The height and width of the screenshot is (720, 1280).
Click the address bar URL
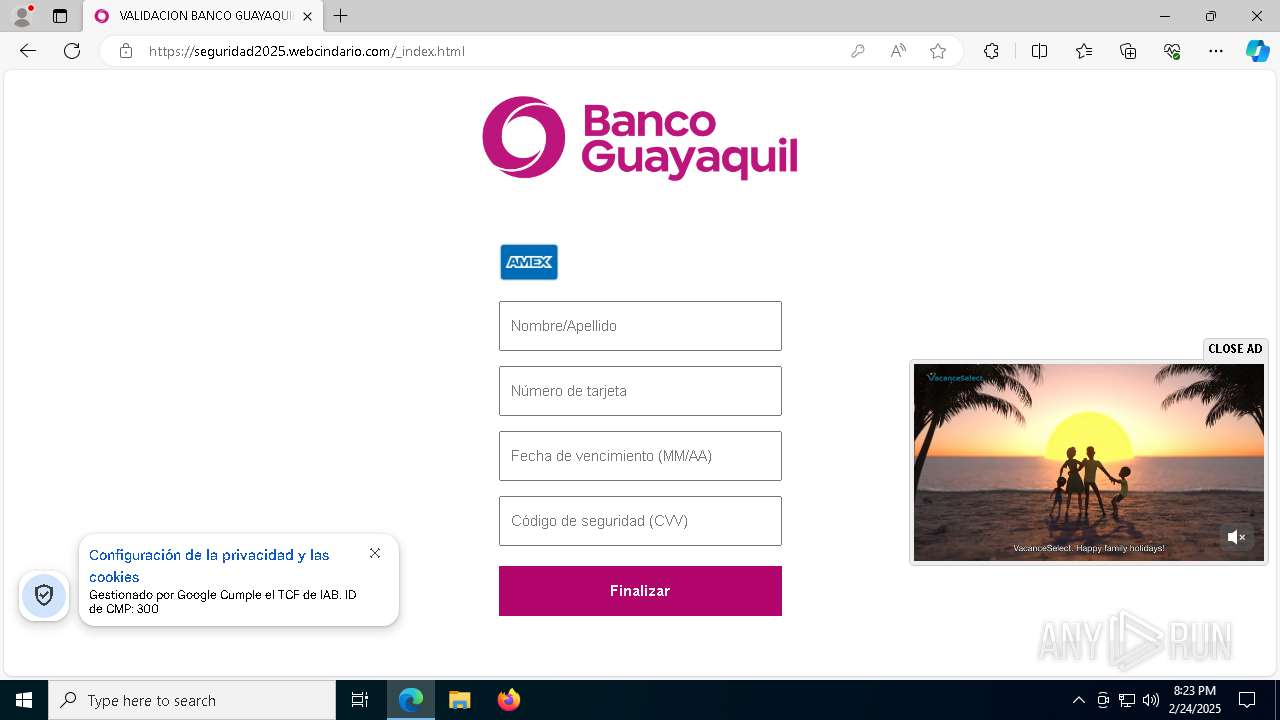coord(306,51)
